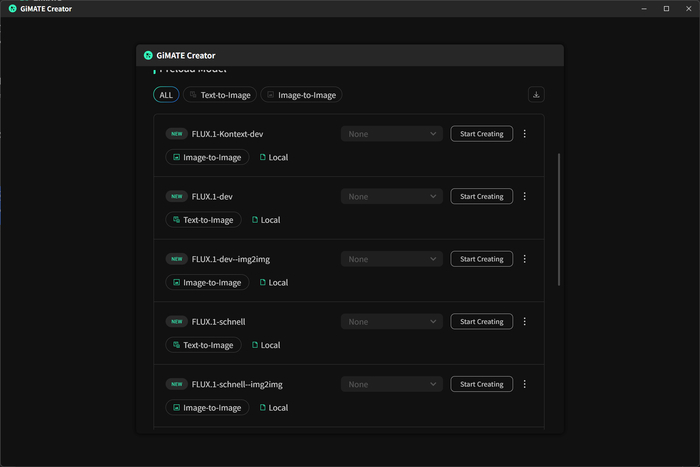Start Creating with FLUX.1-Kontext-dev
This screenshot has width=700, height=467.
pos(481,133)
